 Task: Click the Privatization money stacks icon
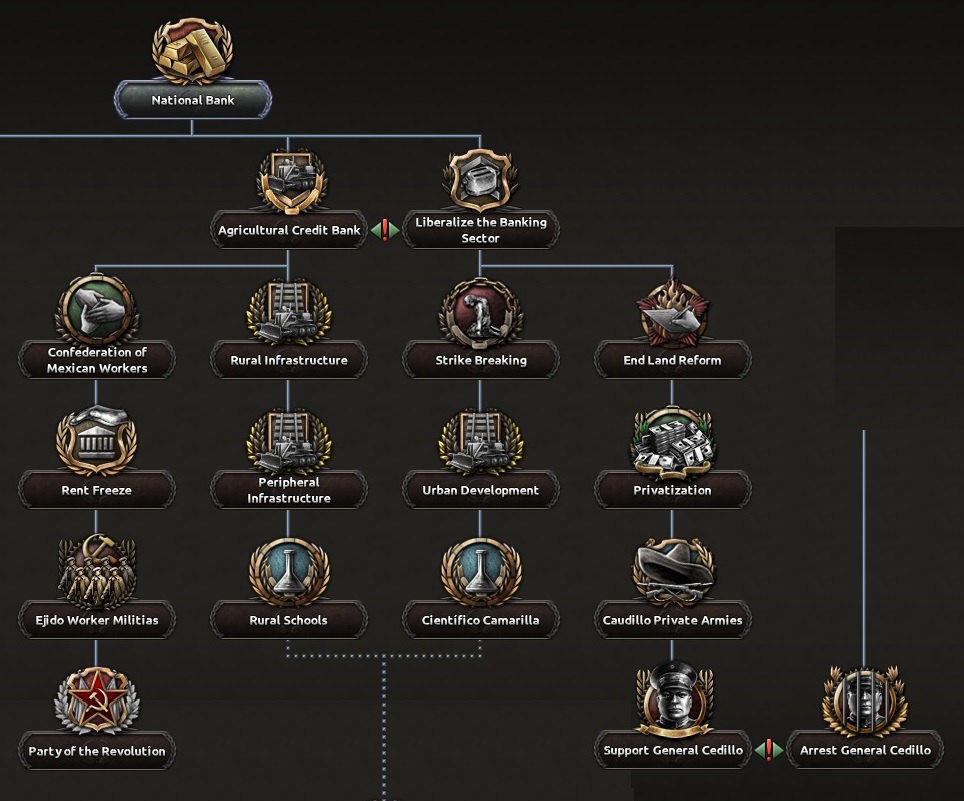tap(672, 442)
